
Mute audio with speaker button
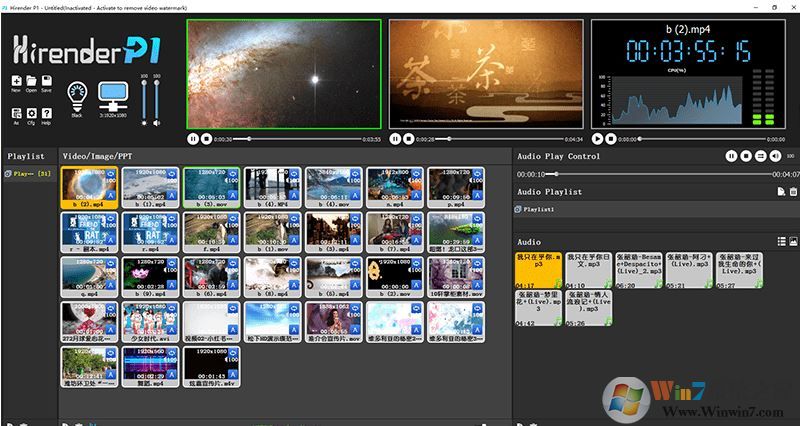[x=776, y=156]
